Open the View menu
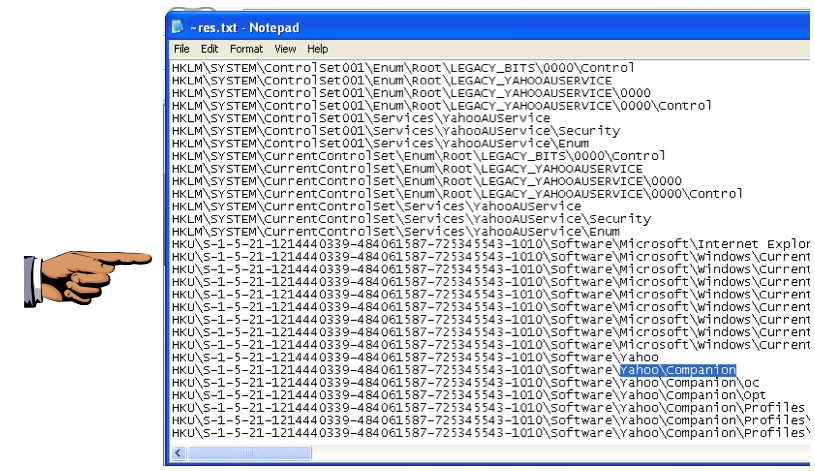This screenshot has height=471, width=815. click(285, 49)
